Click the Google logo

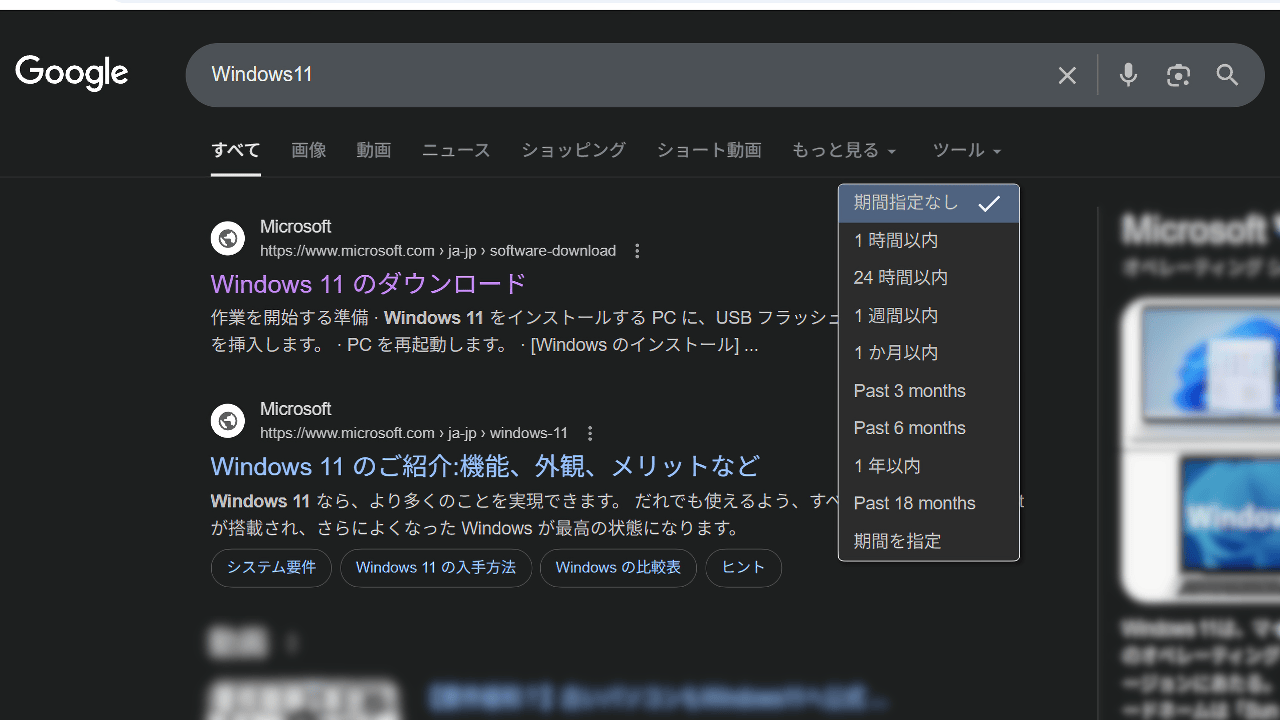click(x=72, y=73)
